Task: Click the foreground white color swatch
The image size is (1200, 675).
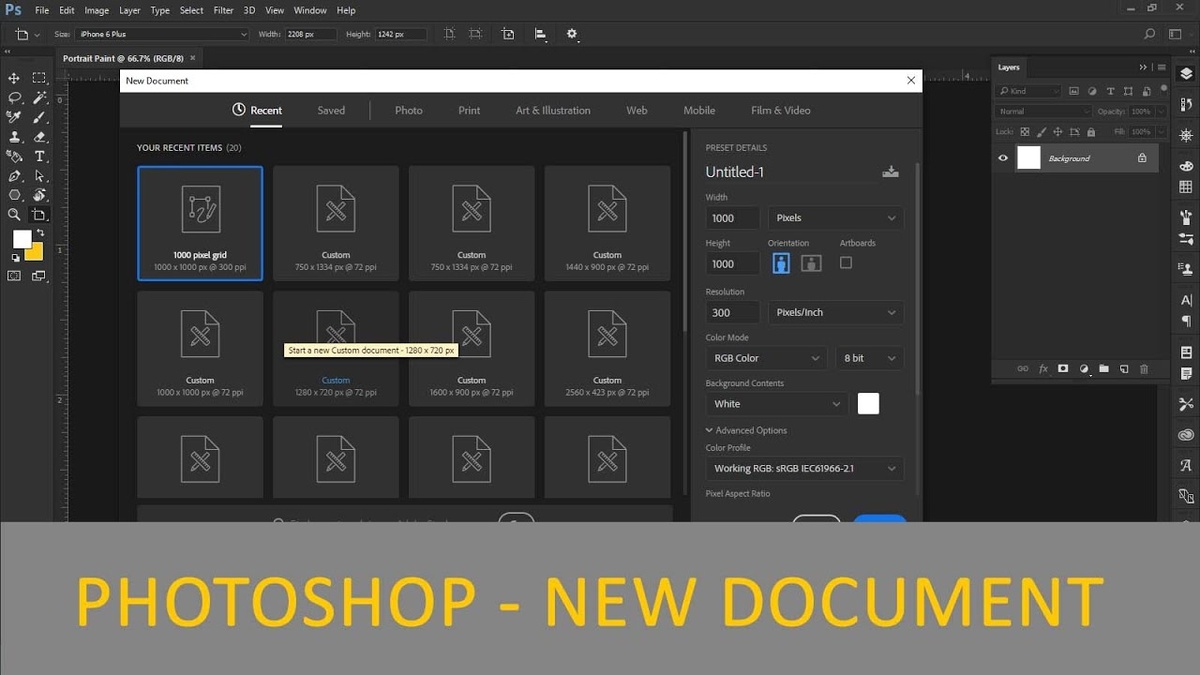Action: pos(21,239)
